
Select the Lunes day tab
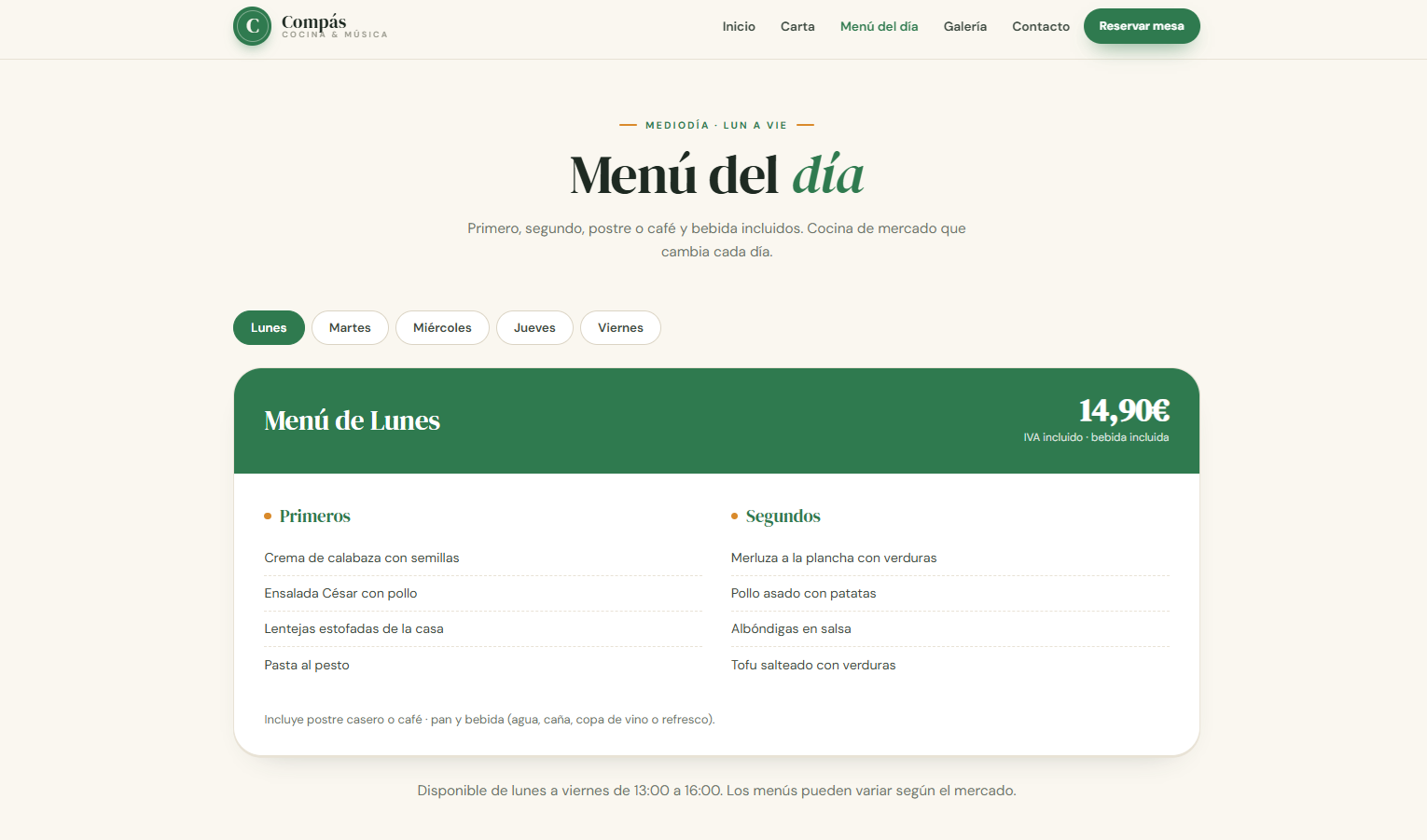pyautogui.click(x=269, y=327)
